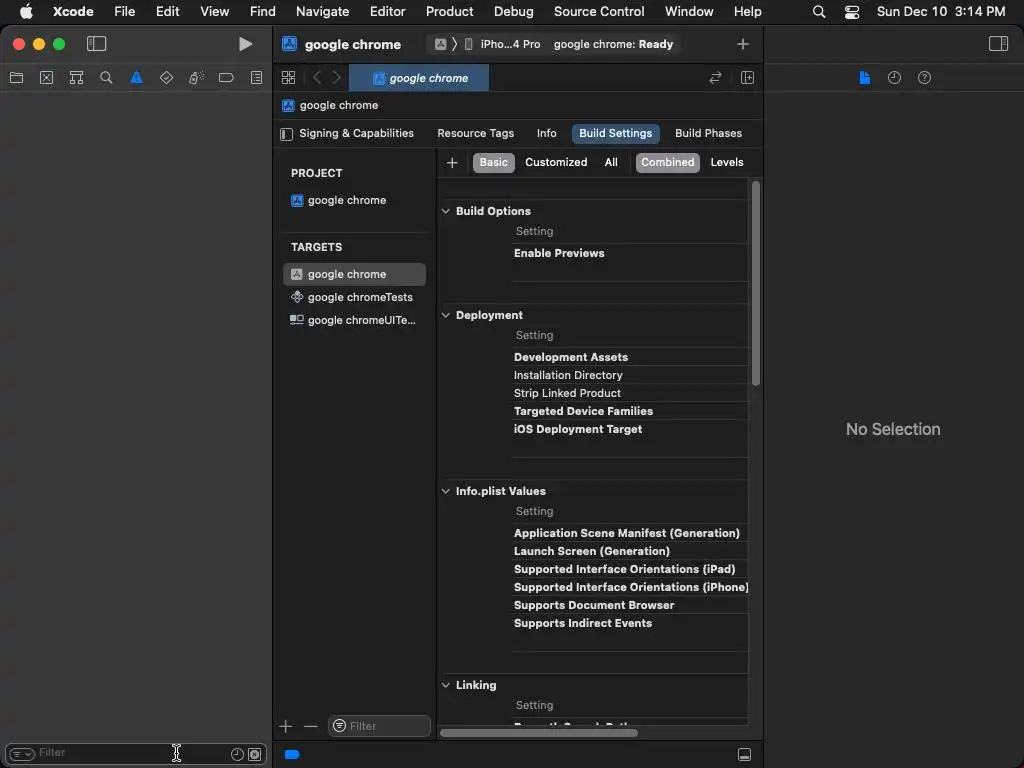Show Customized build settings

click(x=556, y=163)
